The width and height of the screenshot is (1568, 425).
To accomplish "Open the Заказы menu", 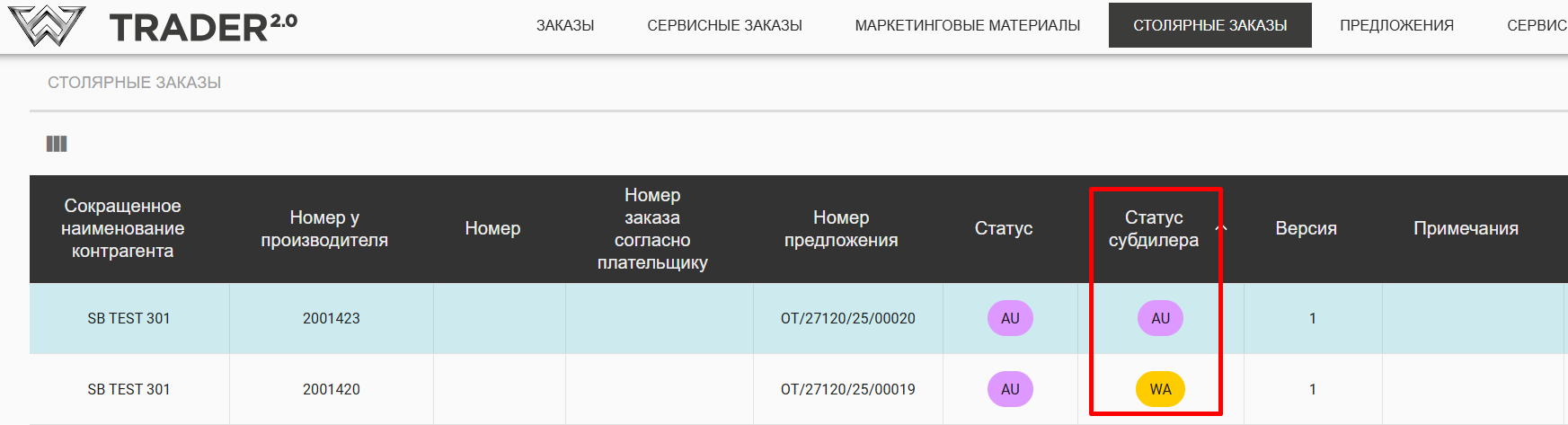I will [x=565, y=25].
